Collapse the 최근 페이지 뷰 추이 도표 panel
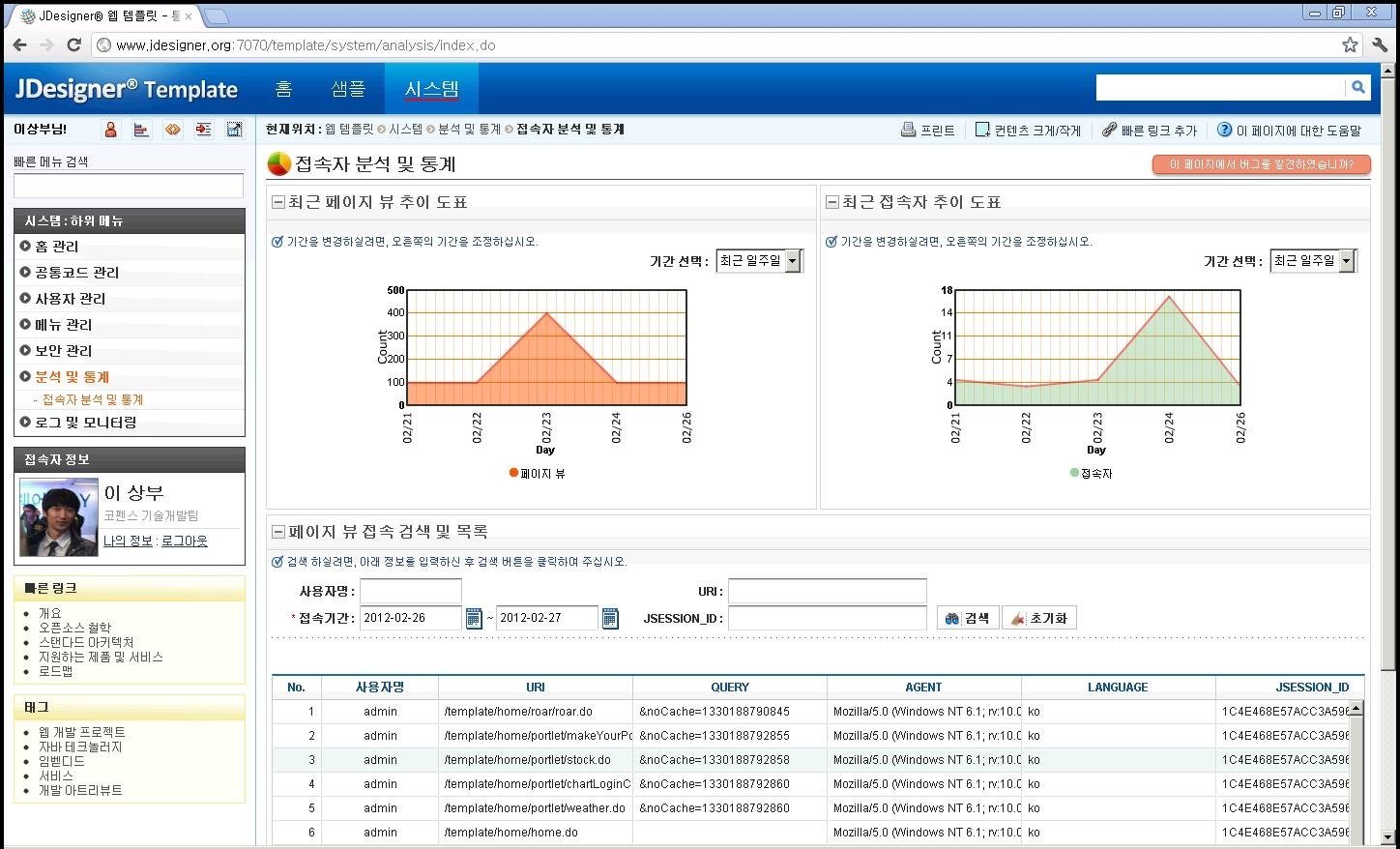This screenshot has height=849, width=1400. (278, 202)
